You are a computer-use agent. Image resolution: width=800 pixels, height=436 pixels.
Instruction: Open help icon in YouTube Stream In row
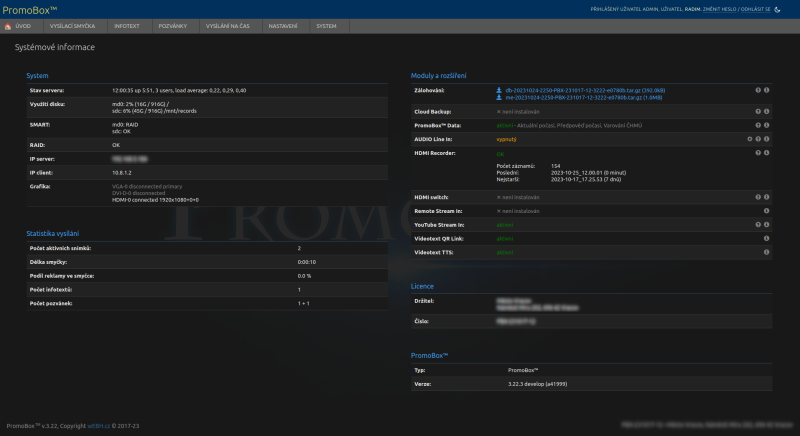pos(757,225)
